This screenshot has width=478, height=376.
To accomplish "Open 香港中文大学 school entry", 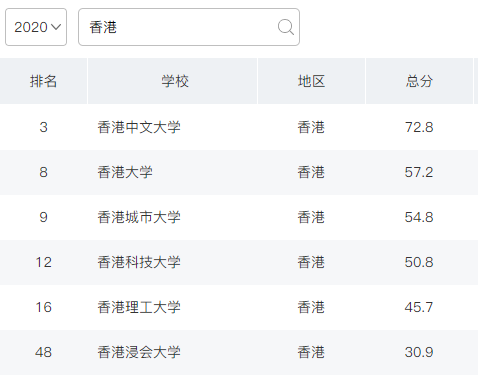I will (139, 127).
